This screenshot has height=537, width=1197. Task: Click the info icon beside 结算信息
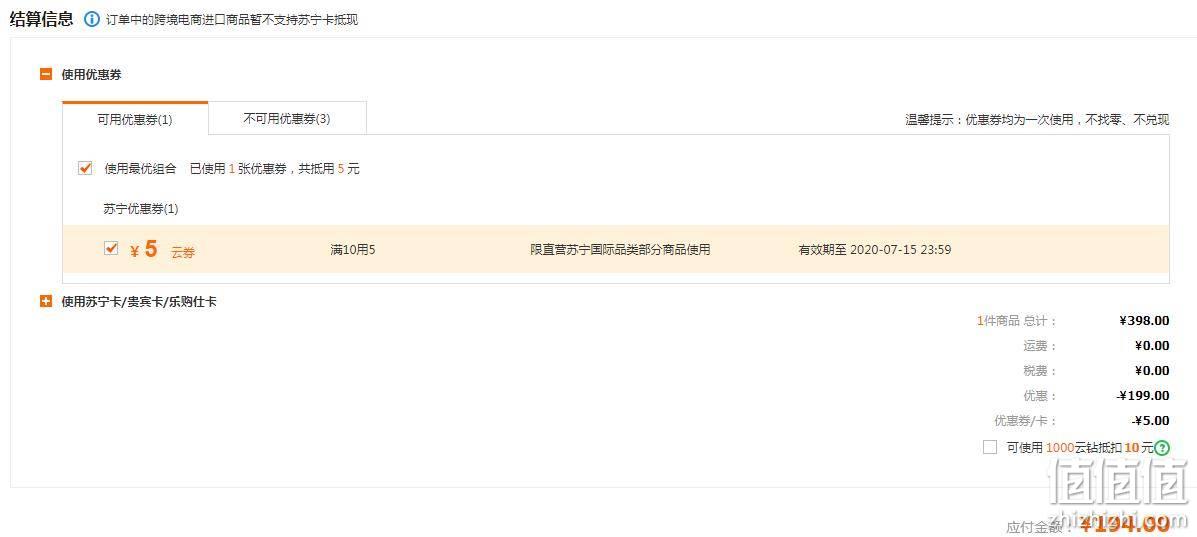point(92,19)
